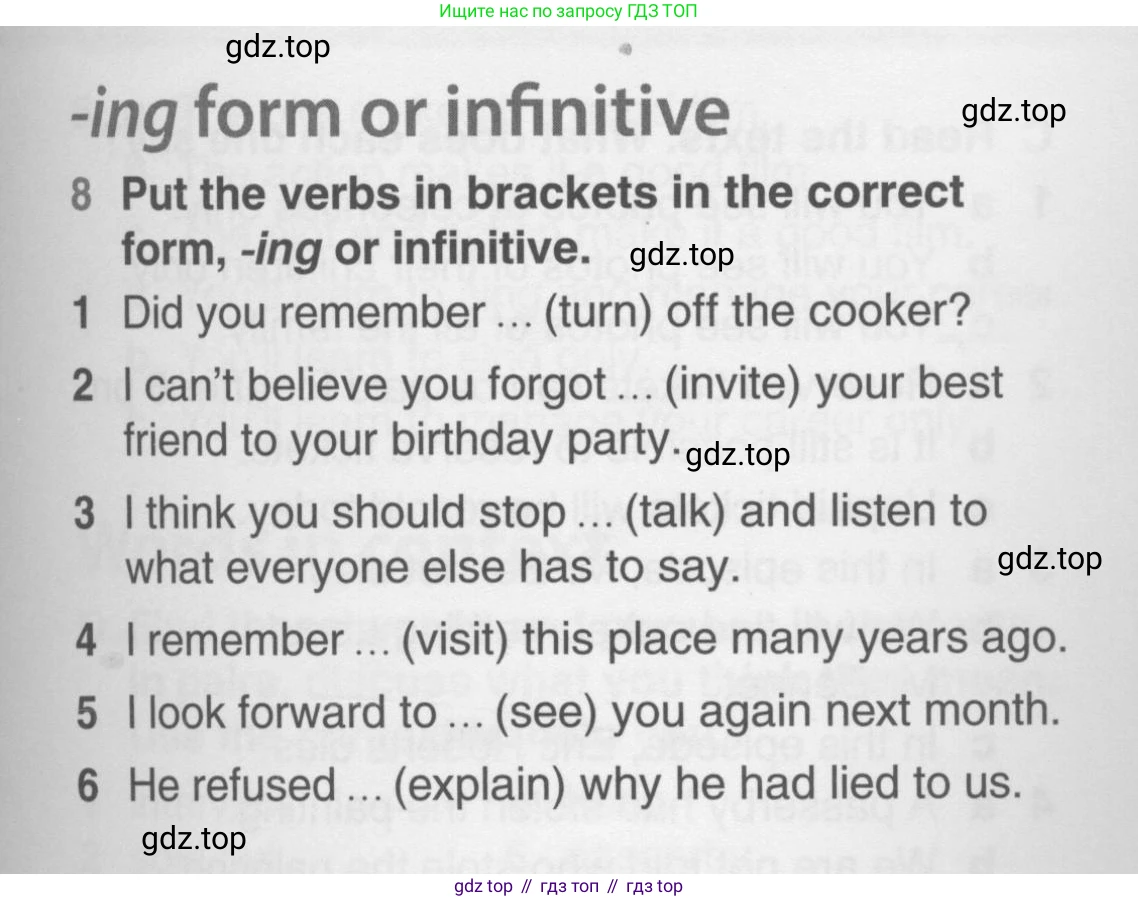
Task: Click the word "(turn)" in sentence 1
Action: pos(599,313)
